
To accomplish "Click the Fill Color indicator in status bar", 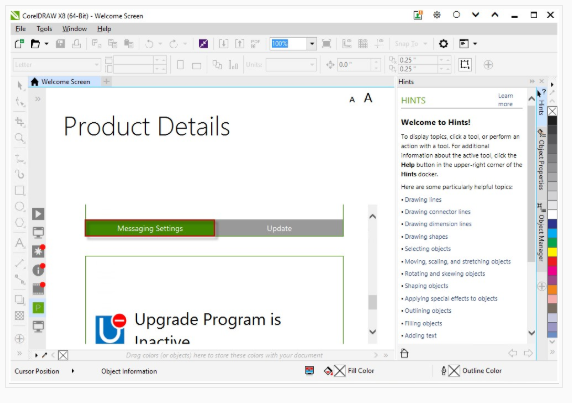I will 349,371.
